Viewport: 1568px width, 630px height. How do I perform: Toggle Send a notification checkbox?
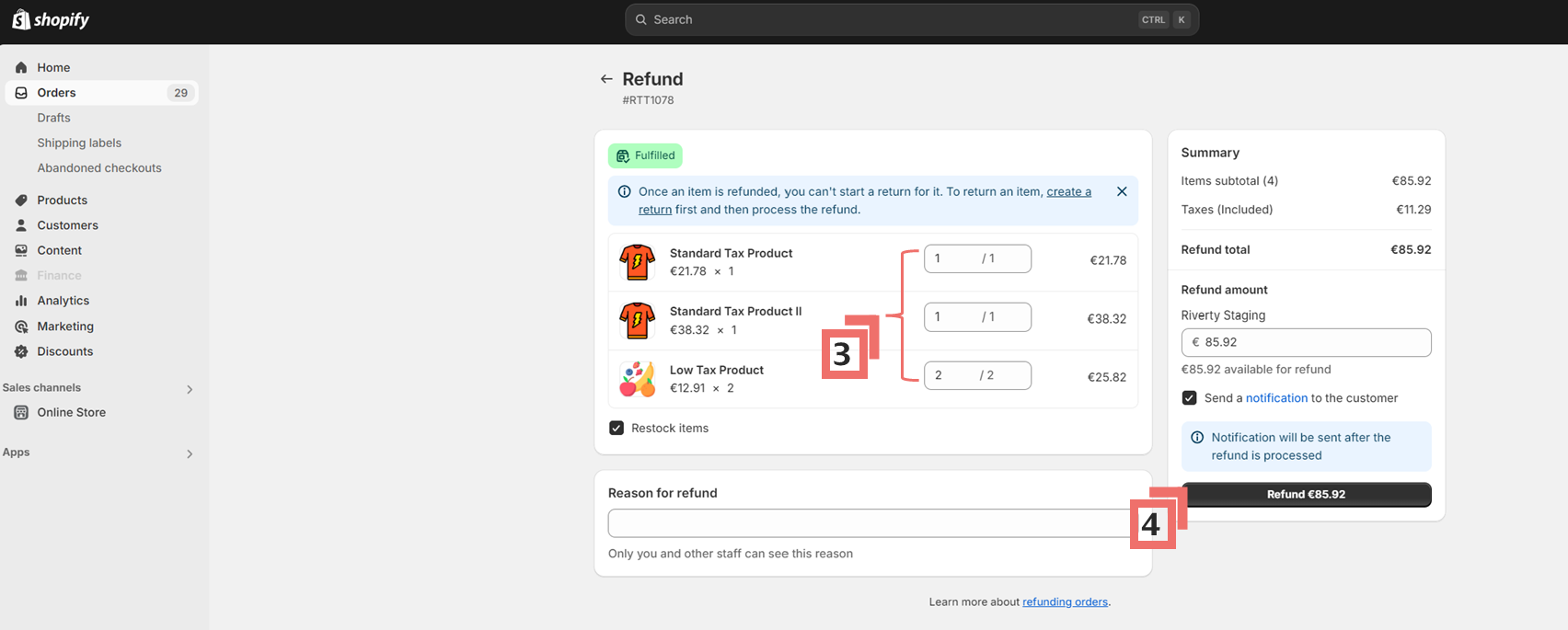[x=1189, y=398]
